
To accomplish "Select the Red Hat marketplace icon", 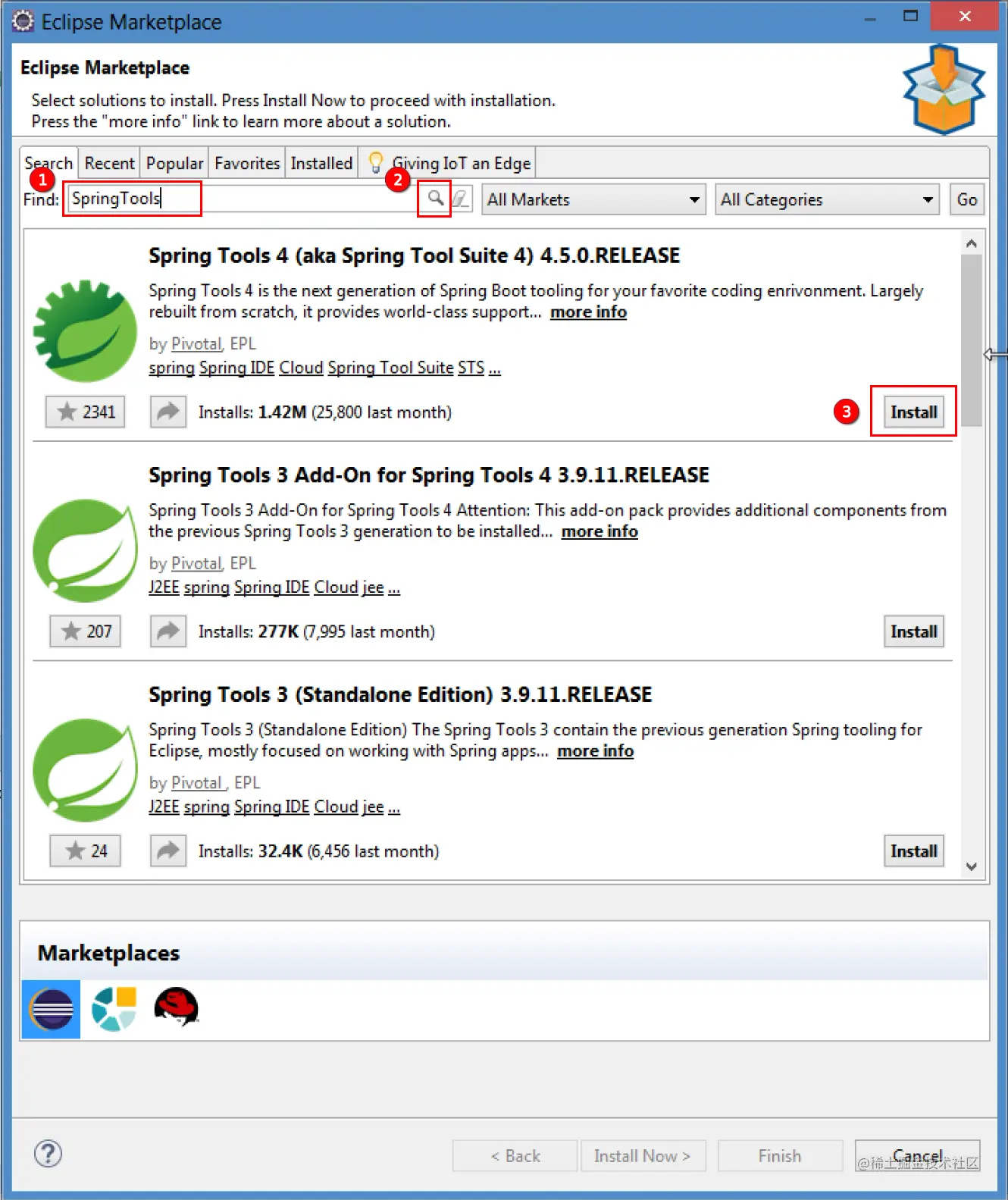I will coord(176,1007).
